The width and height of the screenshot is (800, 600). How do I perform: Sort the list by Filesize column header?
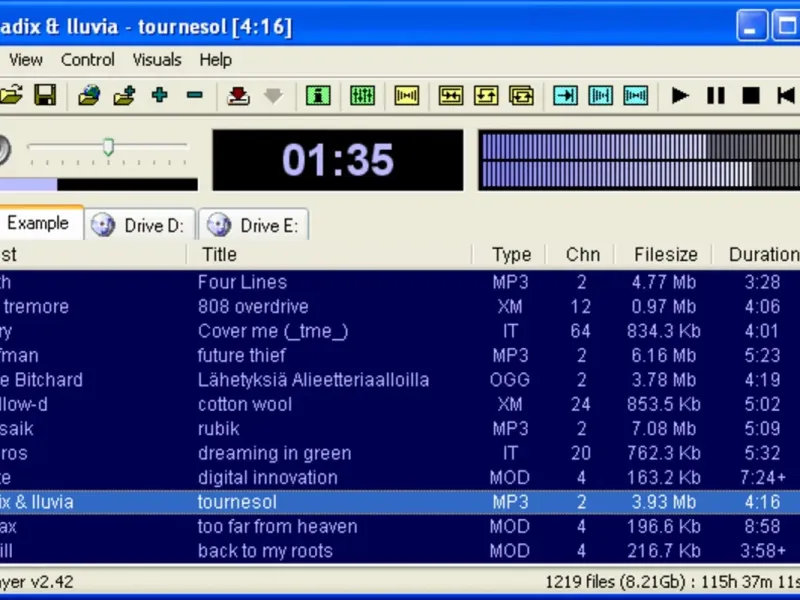(664, 255)
